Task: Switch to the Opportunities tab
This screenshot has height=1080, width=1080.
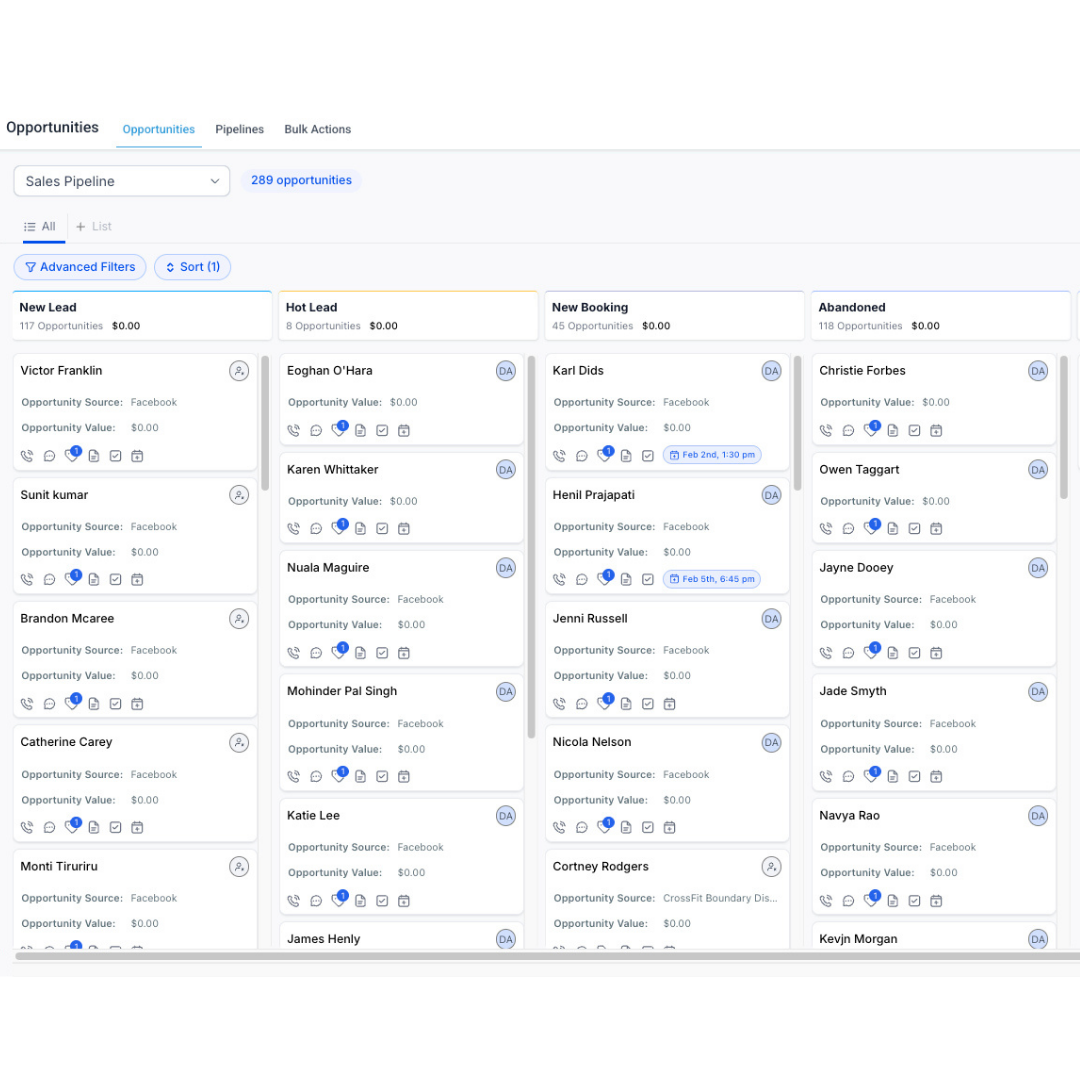Action: pyautogui.click(x=158, y=129)
